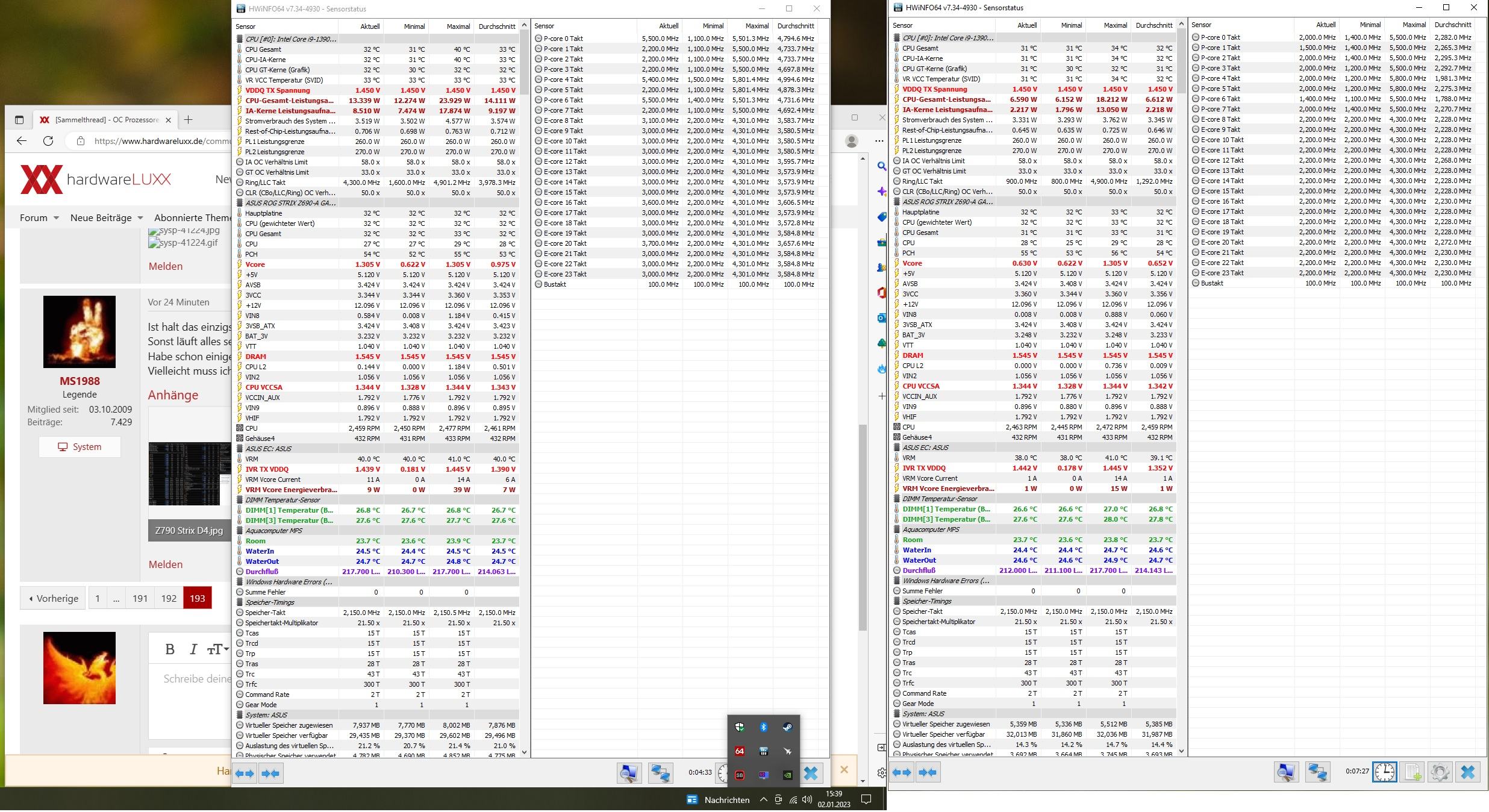Open the text size dropdown in the editor

click(217, 649)
